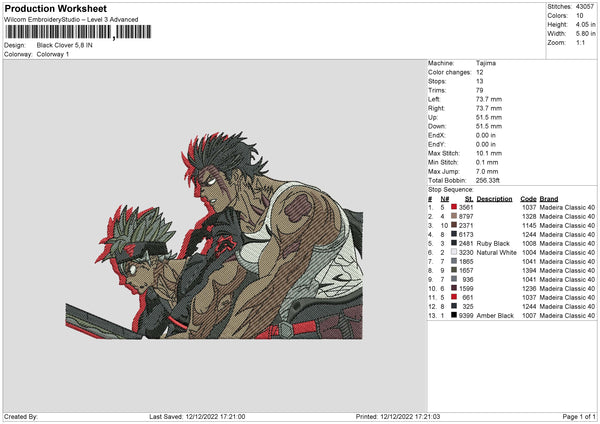Click 'Wilcom EmbroideryStudio – Level 3 Advanced' text
This screenshot has width=600, height=424.
click(x=71, y=20)
